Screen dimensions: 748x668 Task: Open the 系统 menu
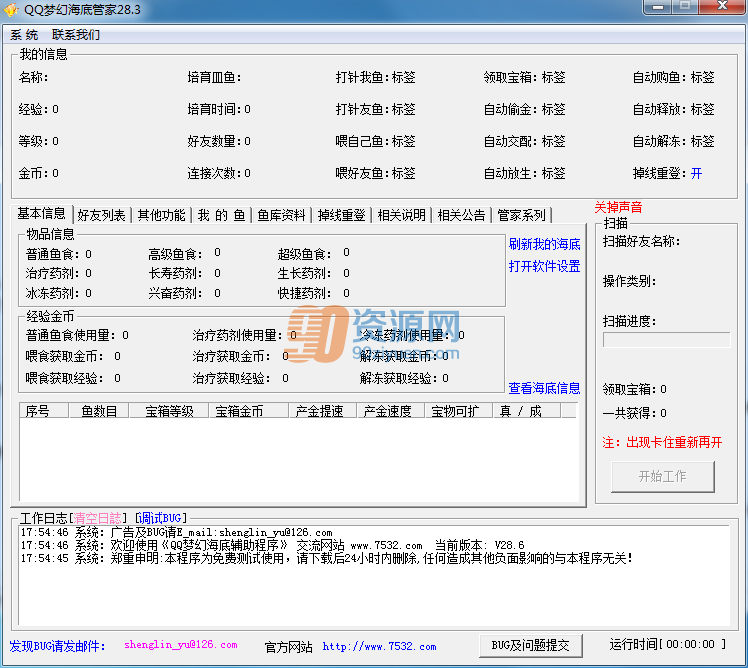coord(24,35)
